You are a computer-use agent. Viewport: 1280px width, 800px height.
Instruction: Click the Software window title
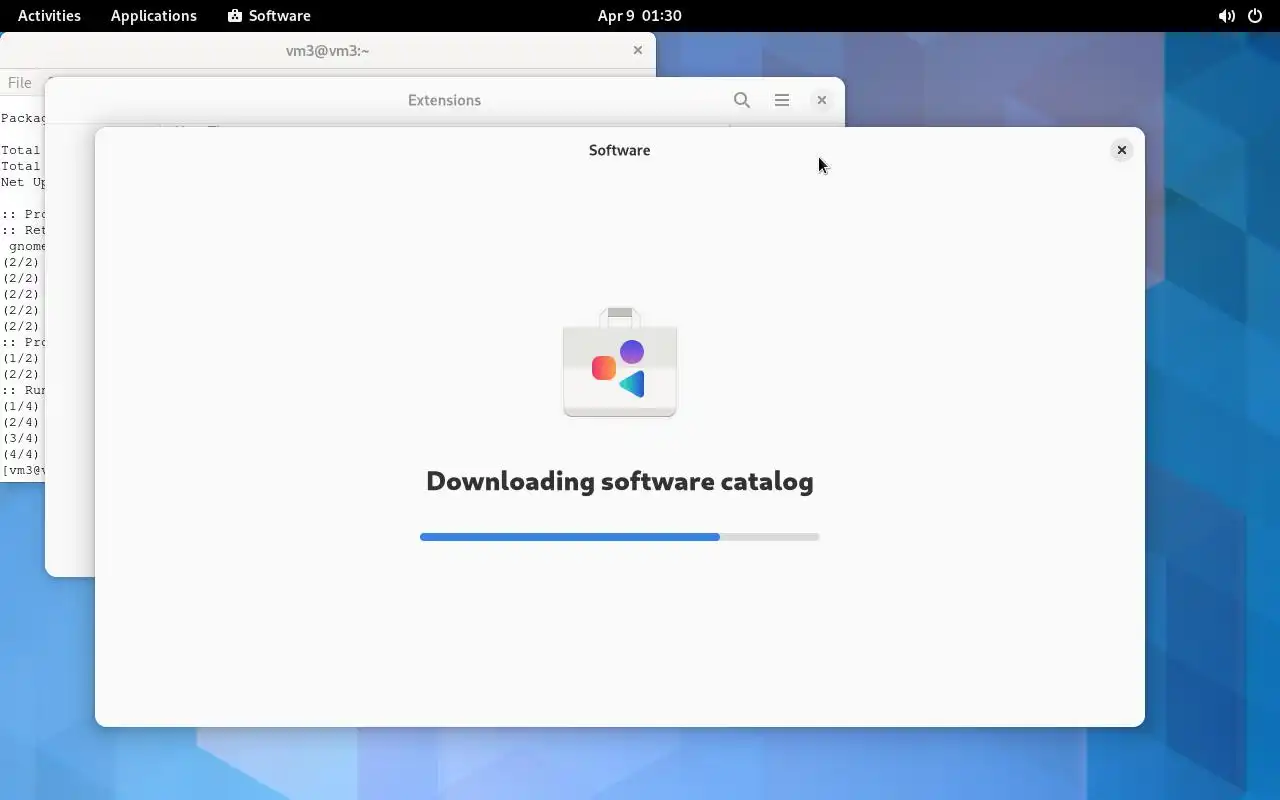(x=620, y=150)
